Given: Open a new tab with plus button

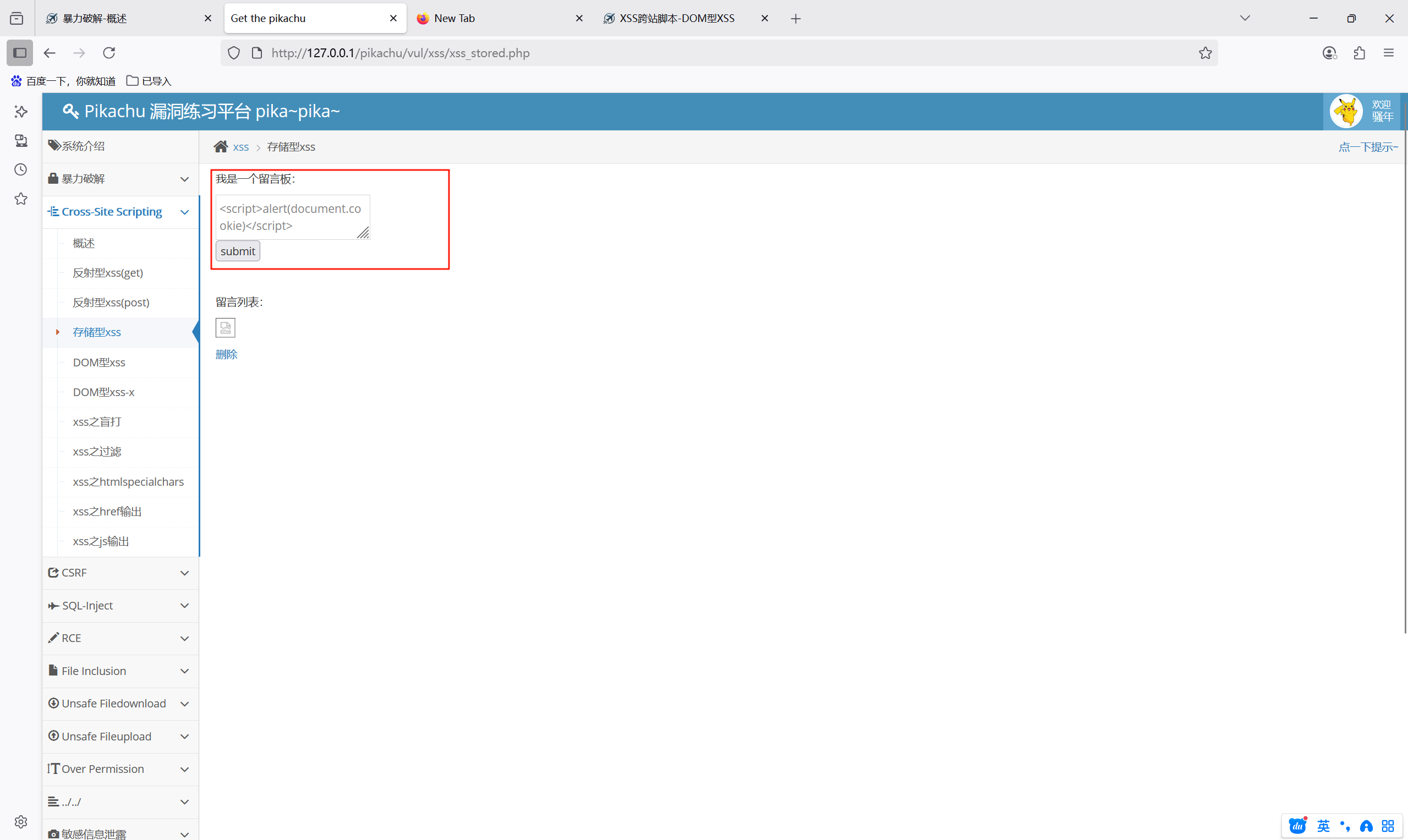Looking at the screenshot, I should coord(796,19).
